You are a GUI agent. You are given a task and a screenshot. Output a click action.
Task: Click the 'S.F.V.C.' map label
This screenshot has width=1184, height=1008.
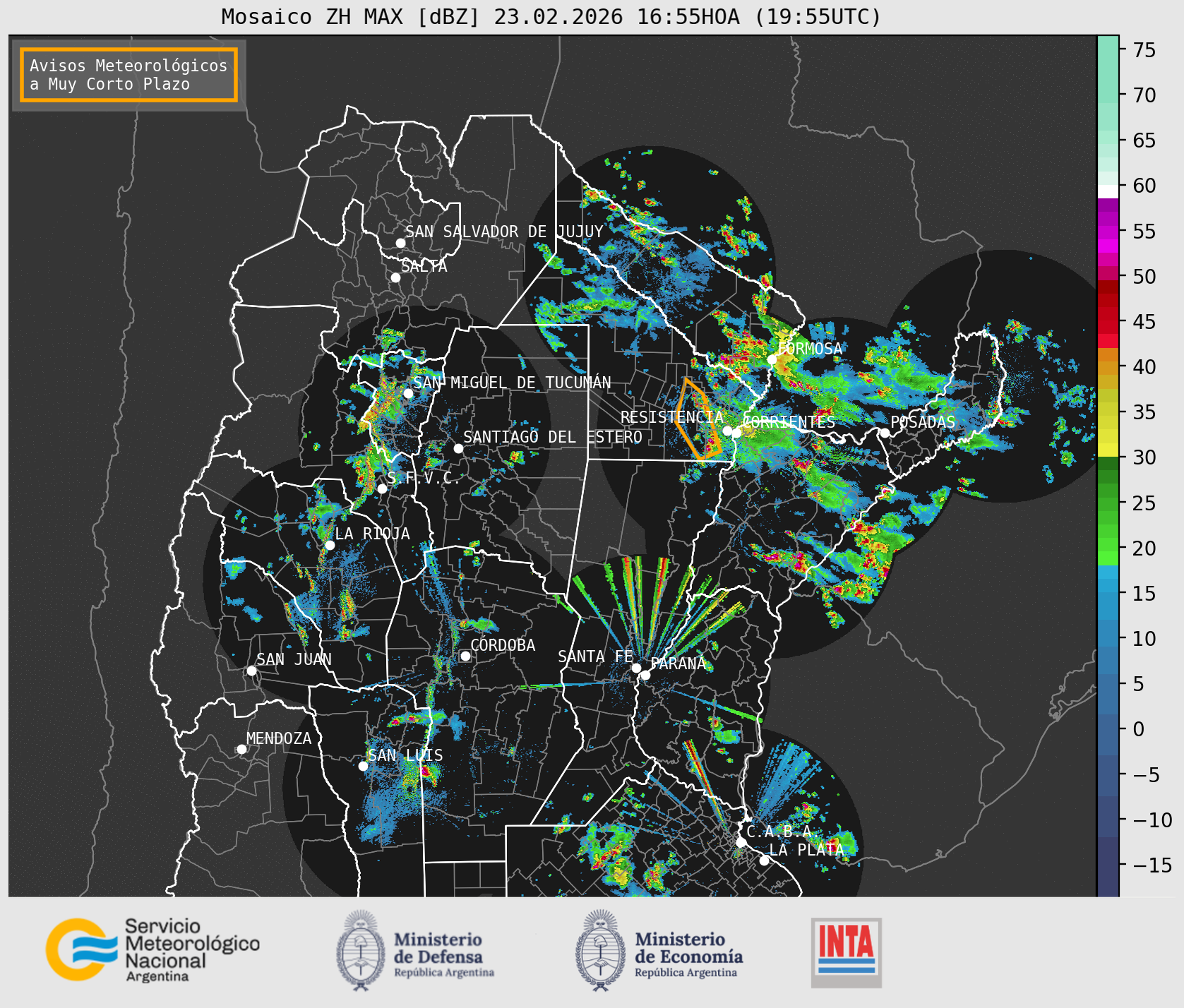pyautogui.click(x=424, y=478)
